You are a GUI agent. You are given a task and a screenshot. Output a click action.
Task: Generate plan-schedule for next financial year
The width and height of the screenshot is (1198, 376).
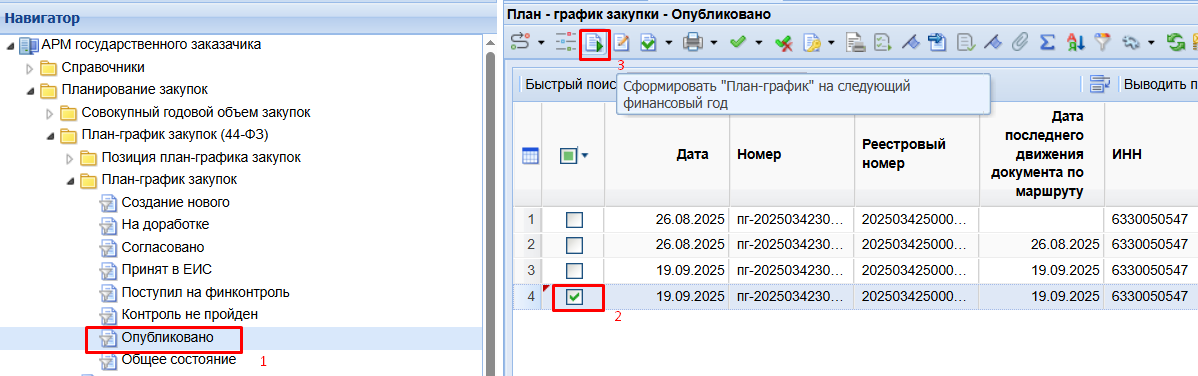pos(594,43)
